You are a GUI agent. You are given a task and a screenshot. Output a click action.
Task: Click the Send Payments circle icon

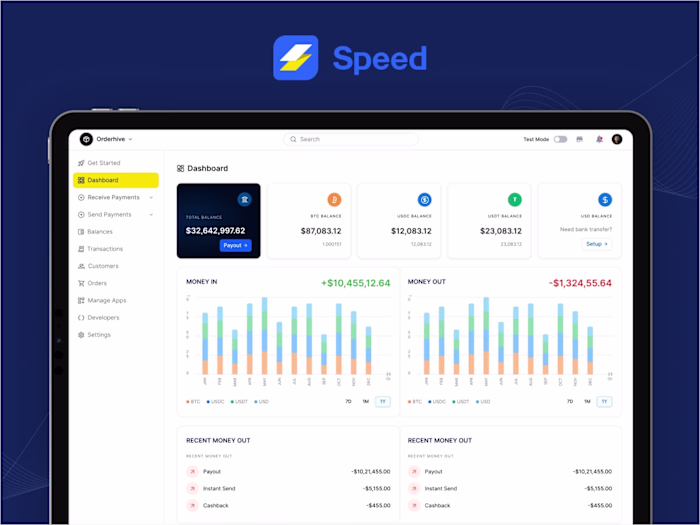[x=81, y=214]
